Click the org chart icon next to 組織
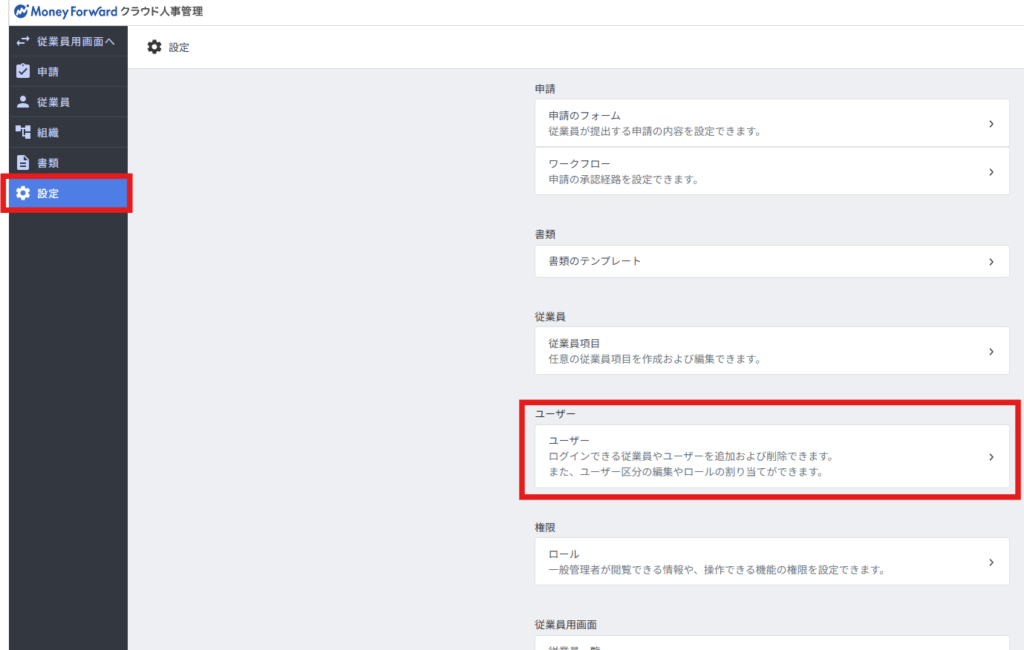The width and height of the screenshot is (1024, 650). pos(23,132)
